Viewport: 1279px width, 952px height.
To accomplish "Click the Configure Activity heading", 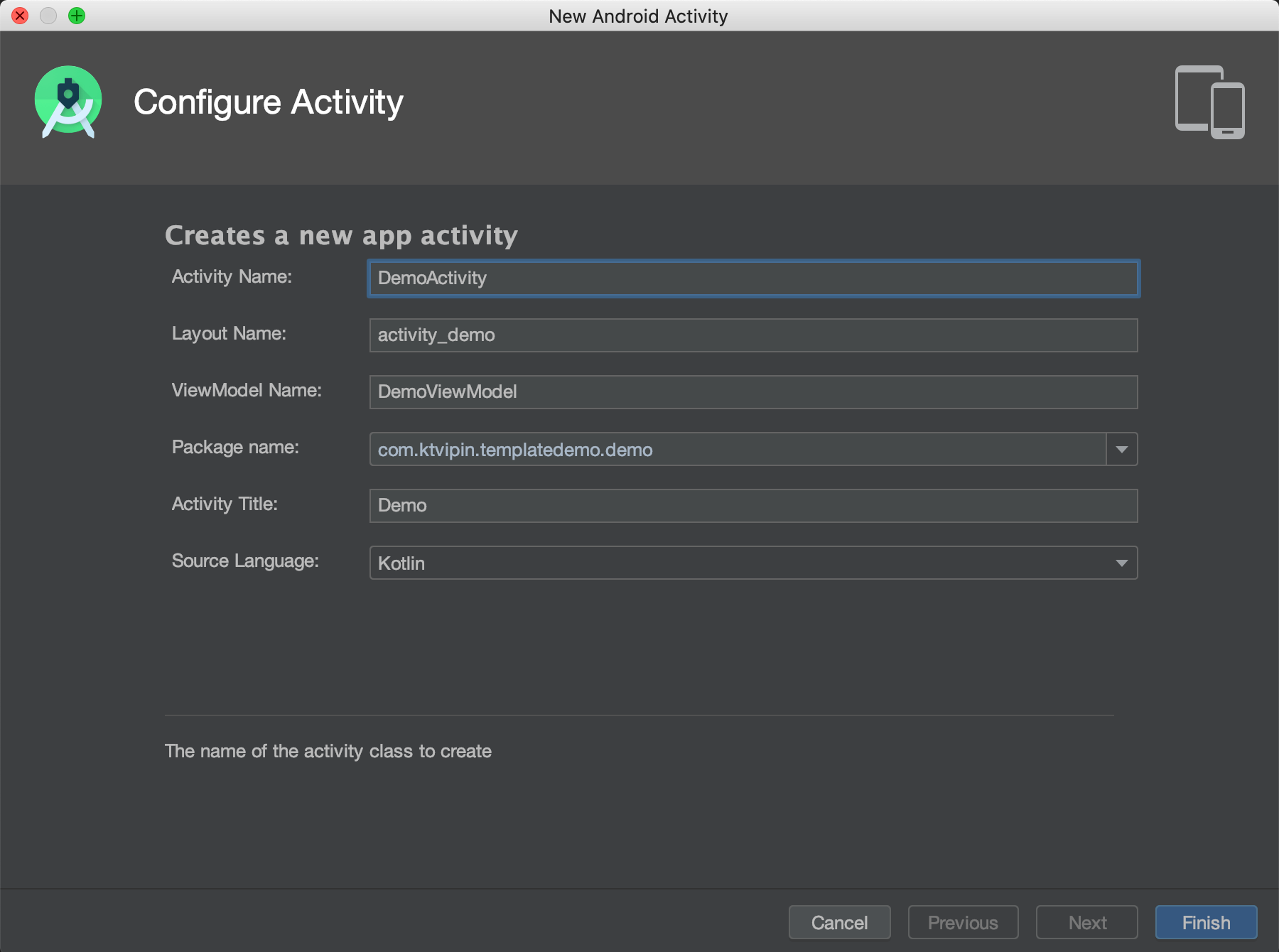I will [269, 102].
